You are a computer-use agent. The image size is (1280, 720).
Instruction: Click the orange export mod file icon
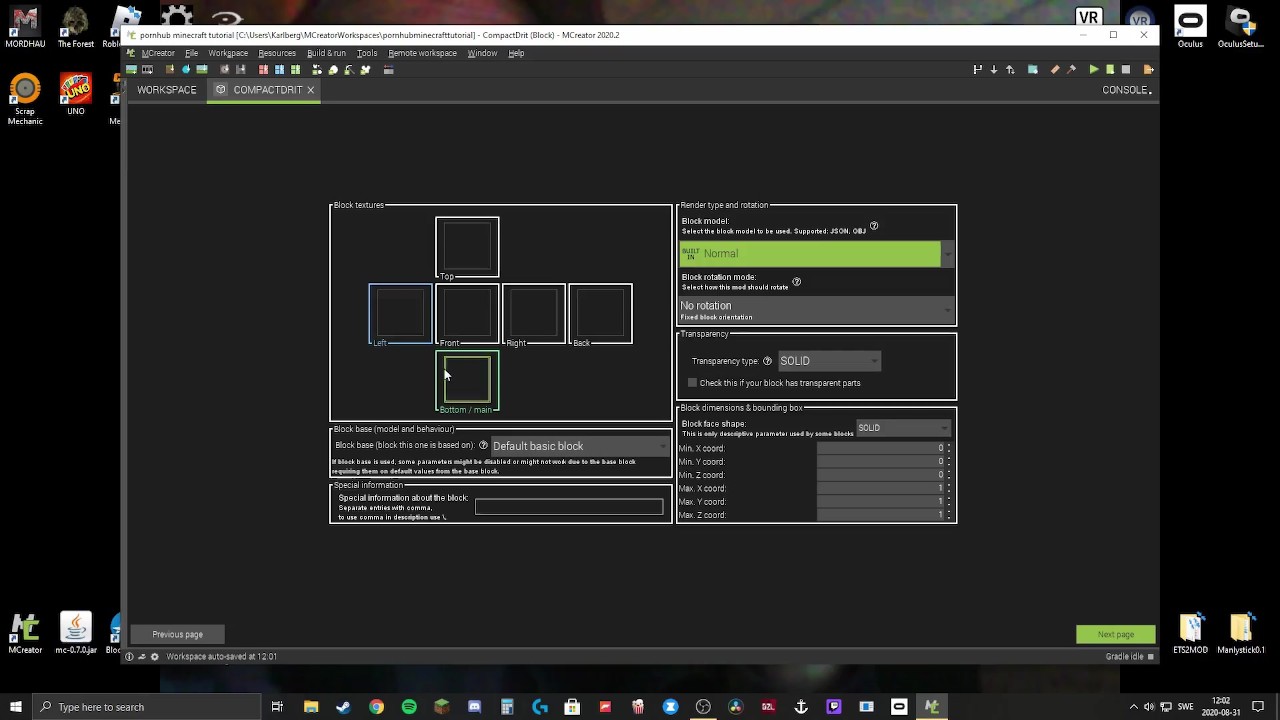tap(1148, 69)
